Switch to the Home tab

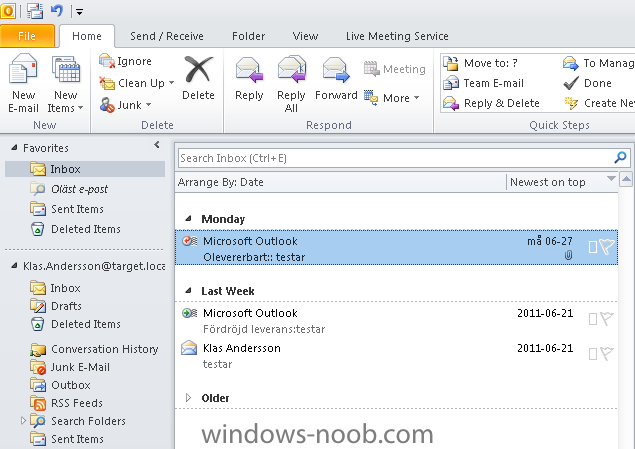point(87,36)
